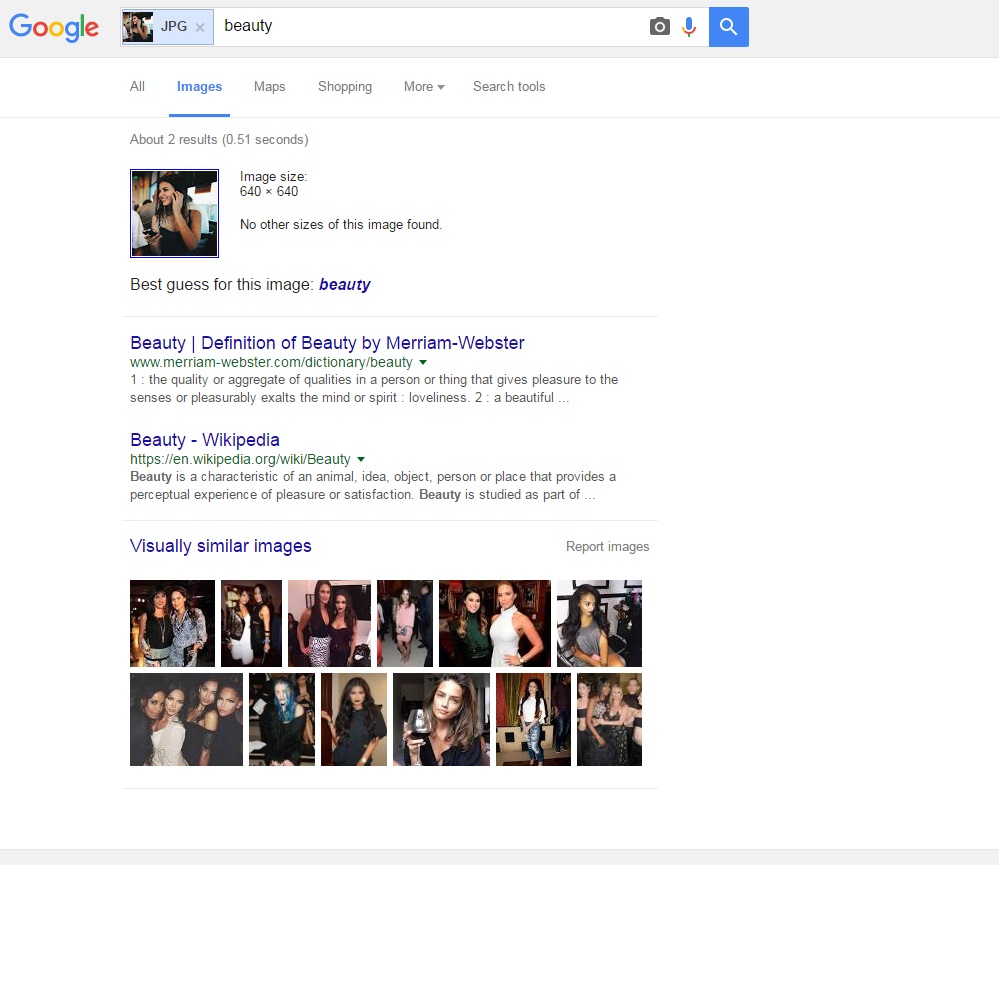Open the uploaded 640 × 640 image preview
1001x1002 pixels.
175,213
